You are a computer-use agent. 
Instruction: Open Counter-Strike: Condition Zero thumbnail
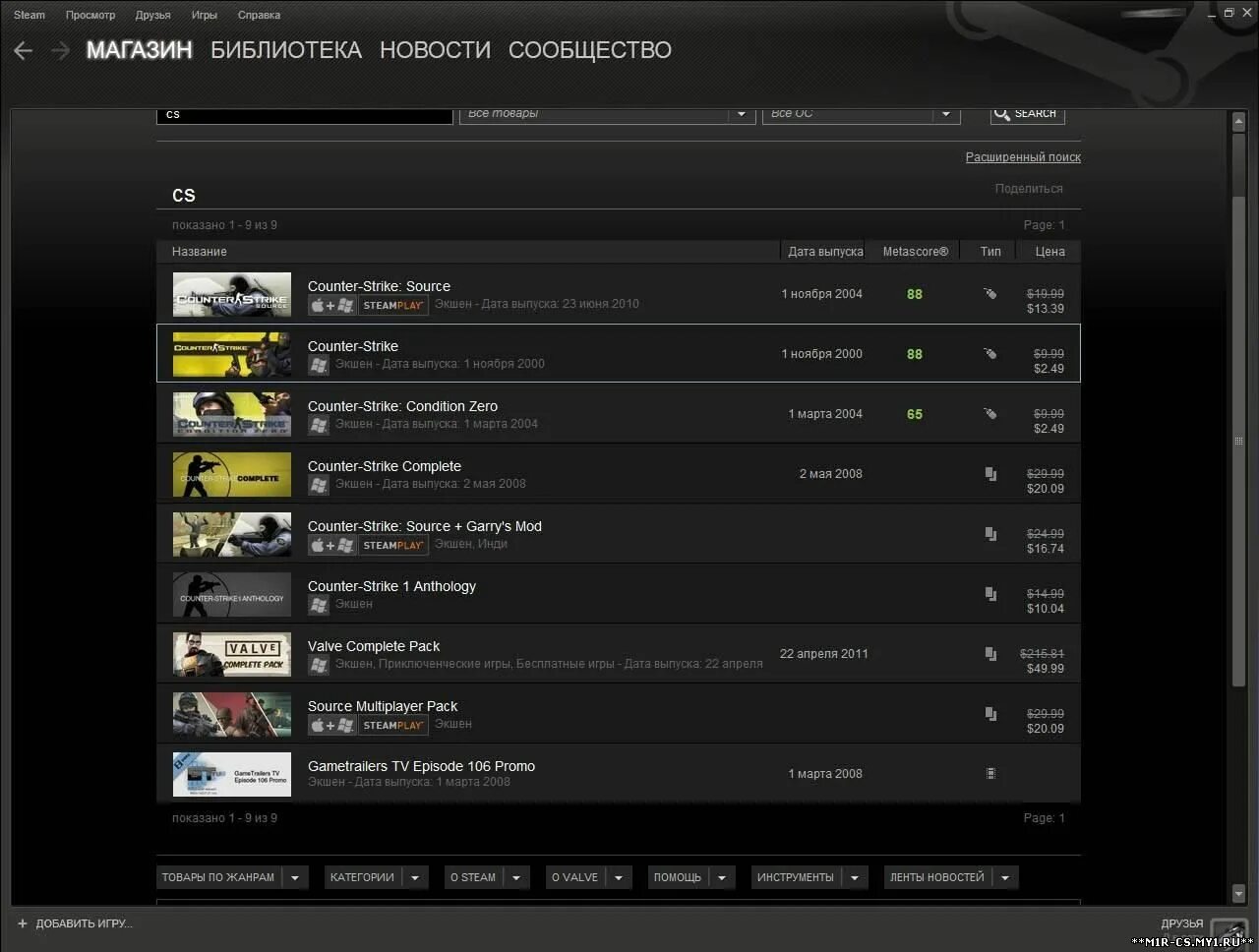tap(232, 414)
